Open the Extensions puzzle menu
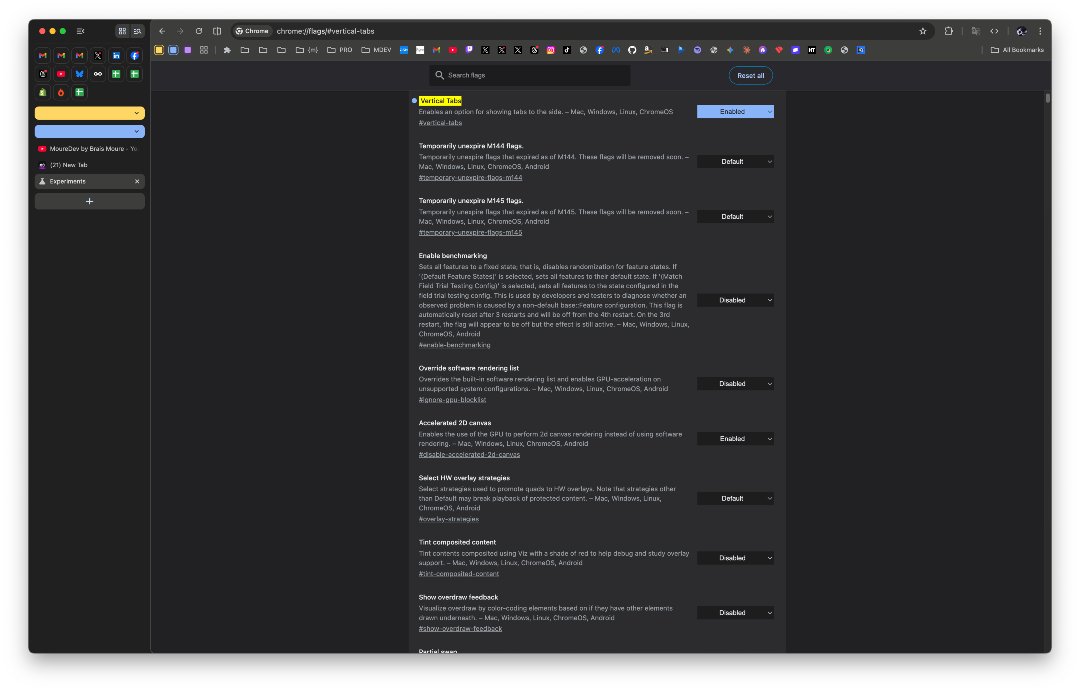Viewport: 1080px width, 691px height. [948, 31]
